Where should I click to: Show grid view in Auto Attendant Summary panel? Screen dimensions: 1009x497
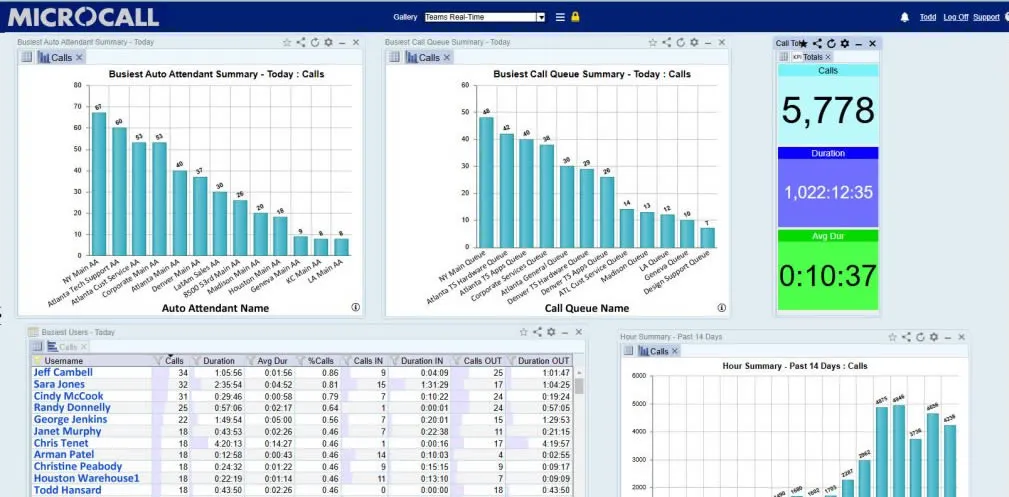(26, 57)
